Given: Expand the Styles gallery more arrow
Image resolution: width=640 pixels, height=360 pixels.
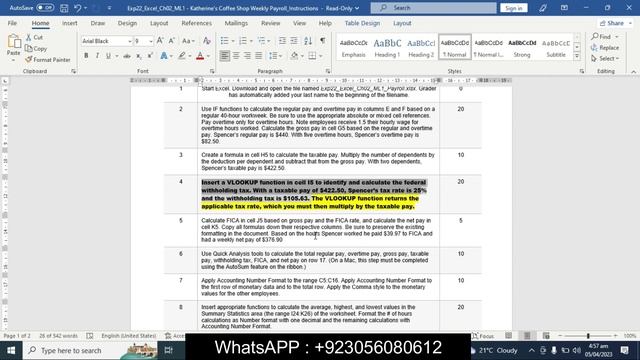Looking at the screenshot, I should pos(577,56).
